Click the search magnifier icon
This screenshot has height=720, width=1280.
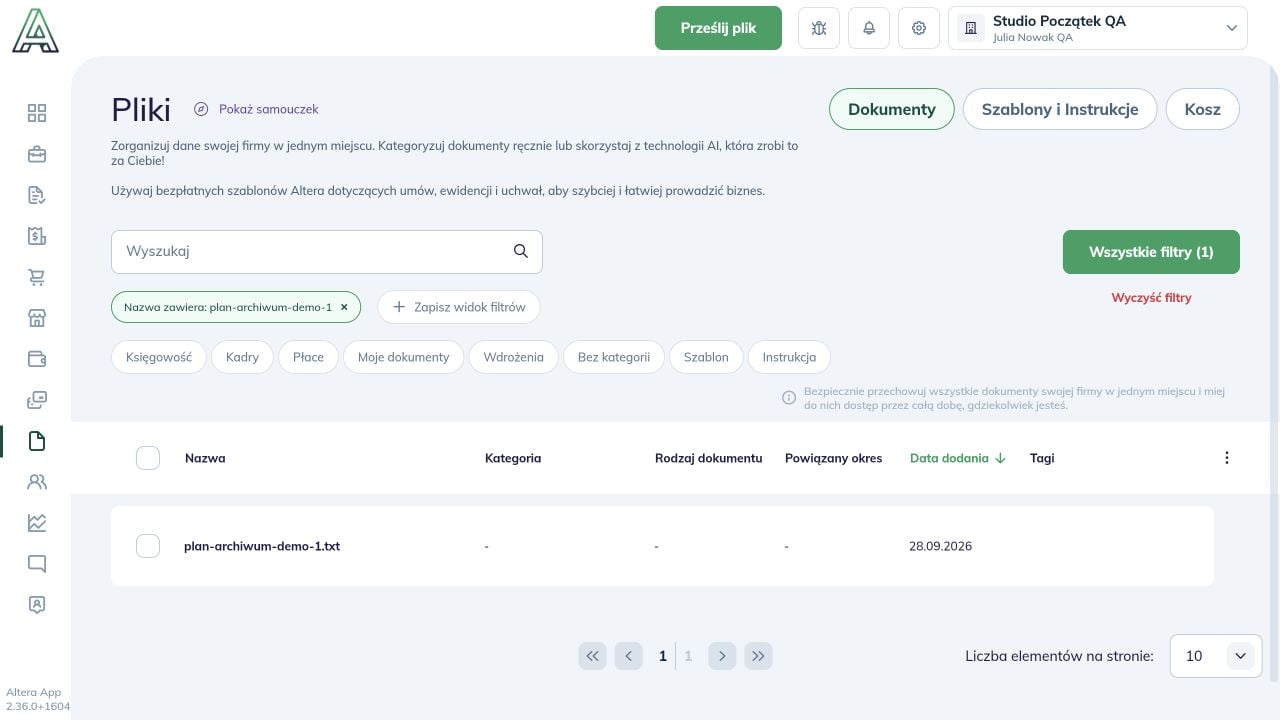[521, 251]
